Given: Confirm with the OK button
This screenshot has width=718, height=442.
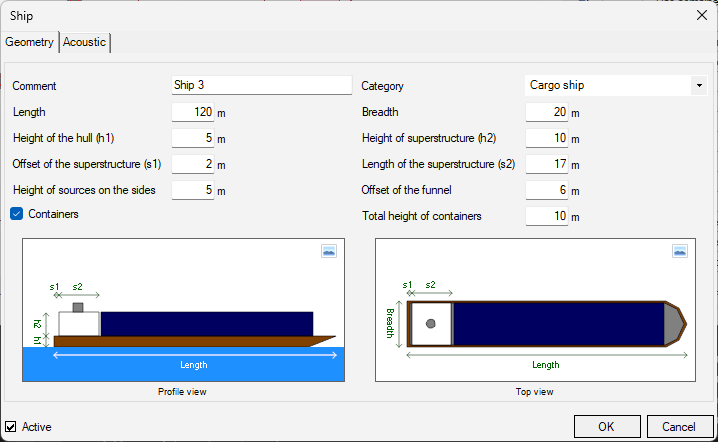Looking at the screenshot, I should pyautogui.click(x=607, y=427).
